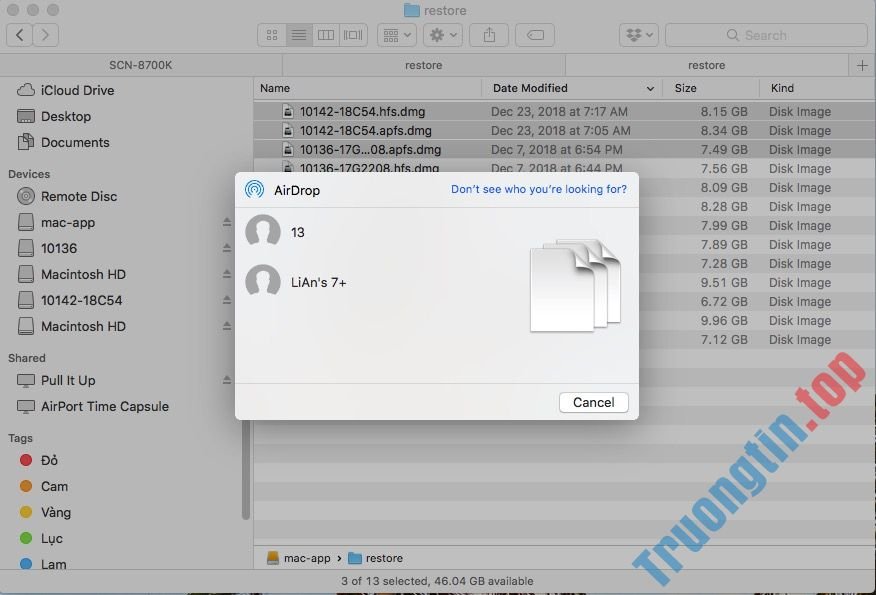
Task: Open the arrange-by grouping dropdown
Action: tap(397, 35)
